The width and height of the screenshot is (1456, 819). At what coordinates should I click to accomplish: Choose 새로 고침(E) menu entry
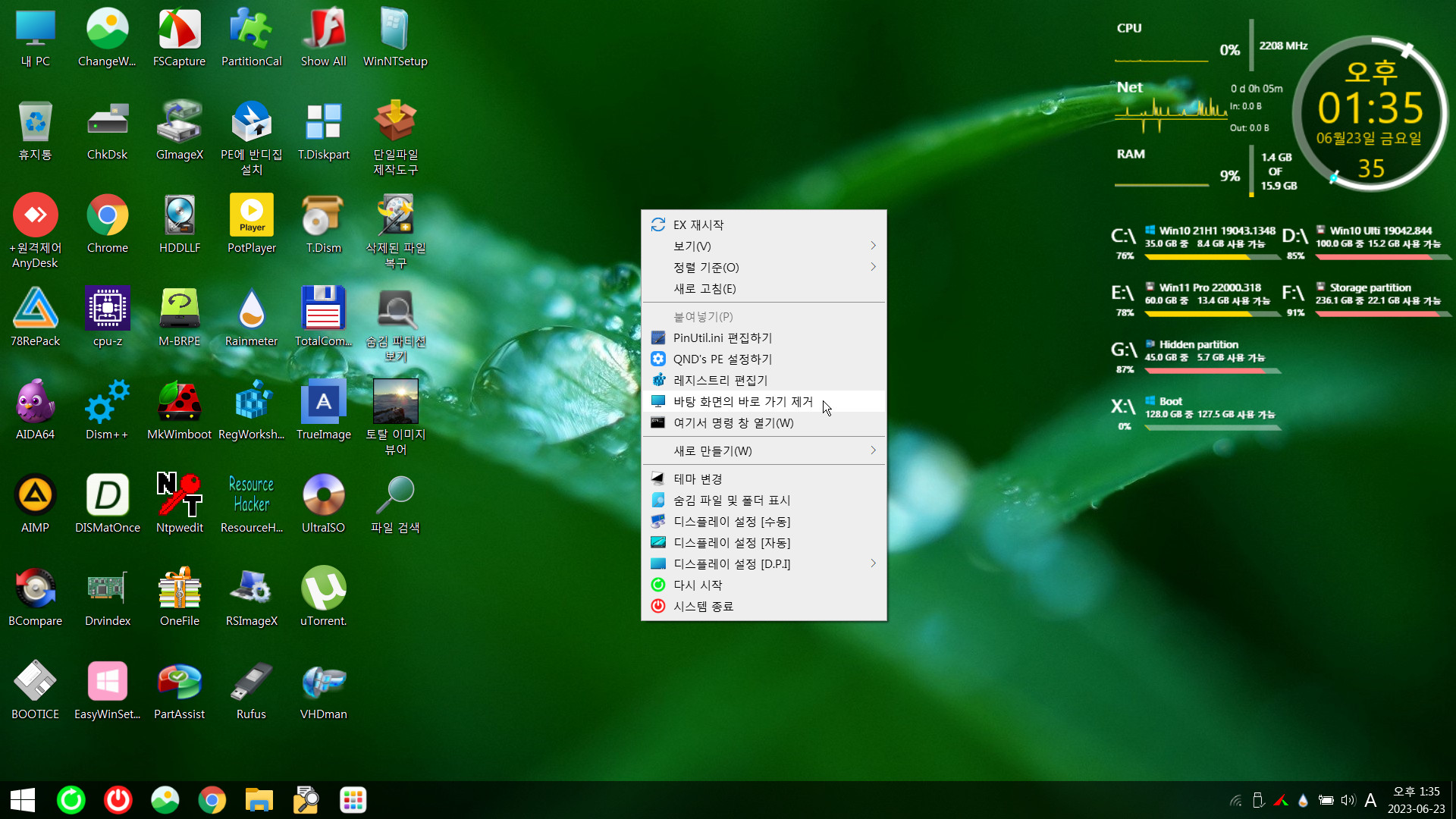pyautogui.click(x=764, y=288)
